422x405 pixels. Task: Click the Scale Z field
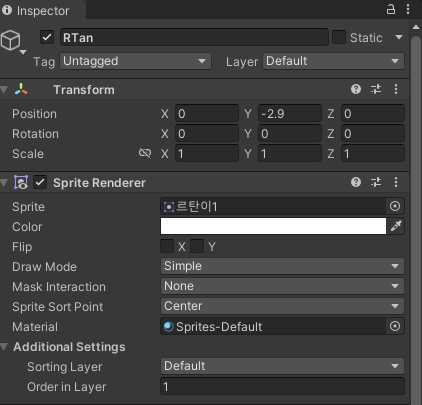(373, 153)
